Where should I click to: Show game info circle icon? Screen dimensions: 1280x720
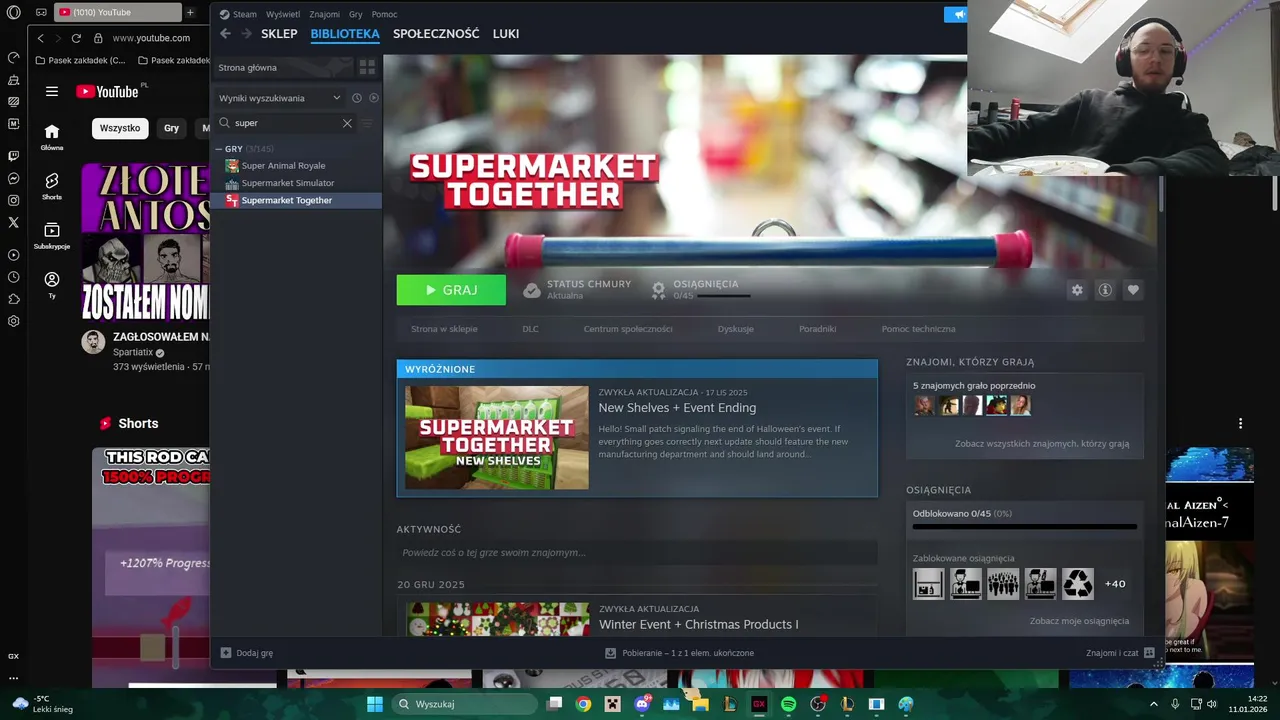coord(1105,290)
